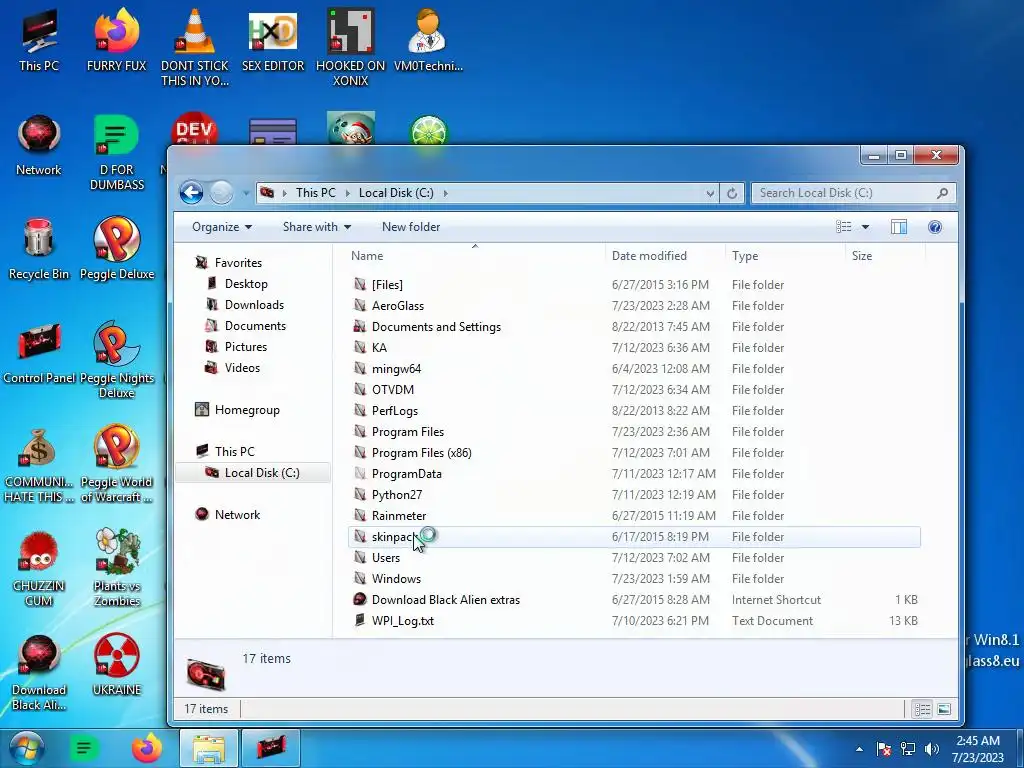
Task: Select This PC in the navigation pane
Action: coord(234,451)
